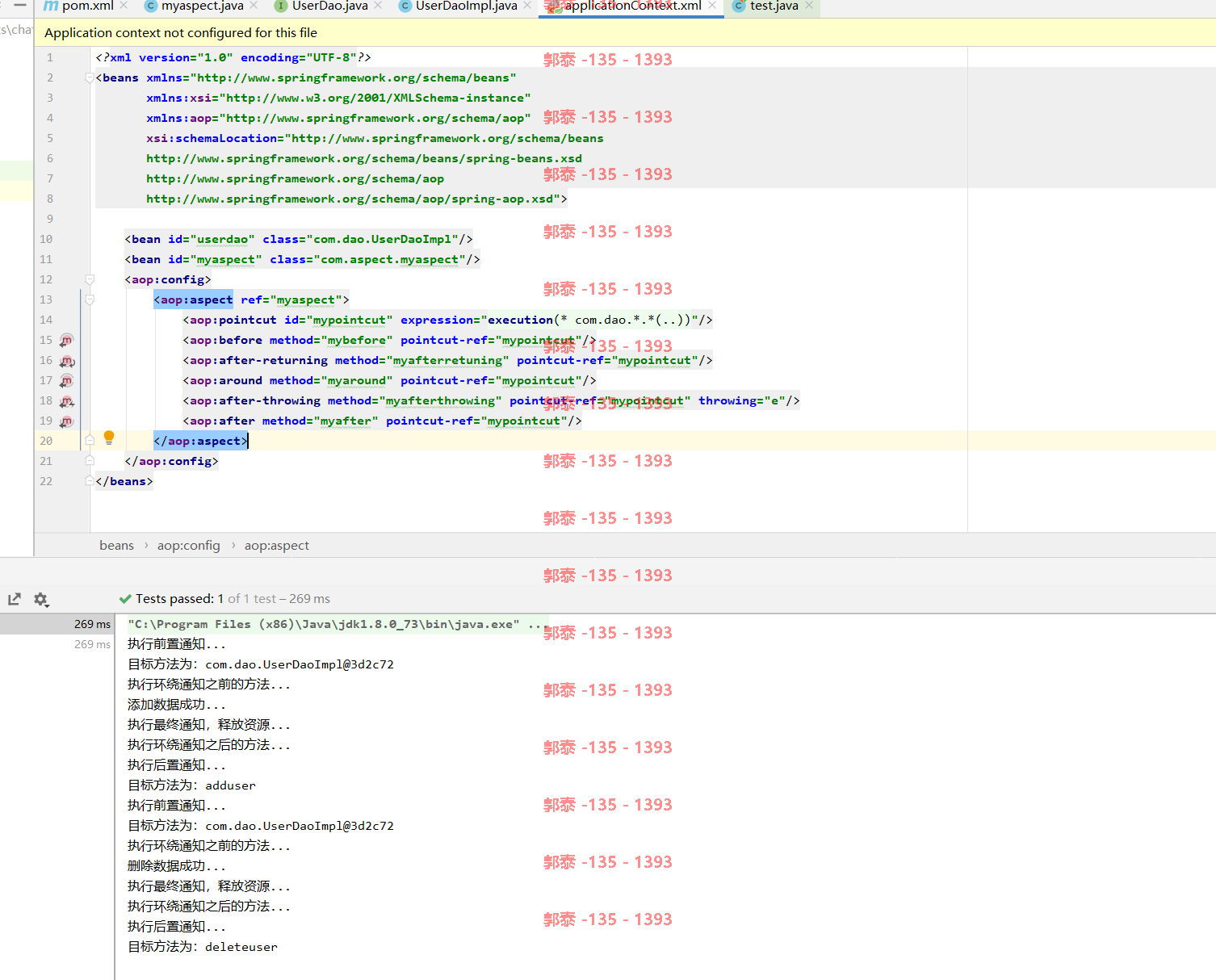Click the collapse tool window minus icon
This screenshot has width=1216, height=980.
point(20,5)
